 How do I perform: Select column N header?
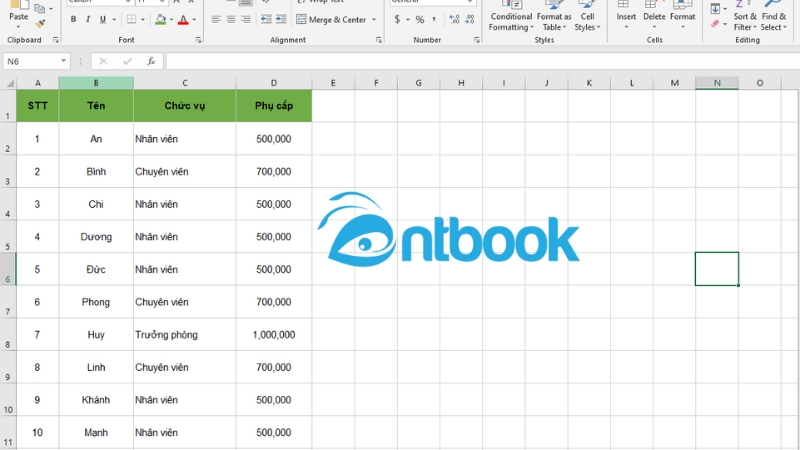pyautogui.click(x=717, y=83)
